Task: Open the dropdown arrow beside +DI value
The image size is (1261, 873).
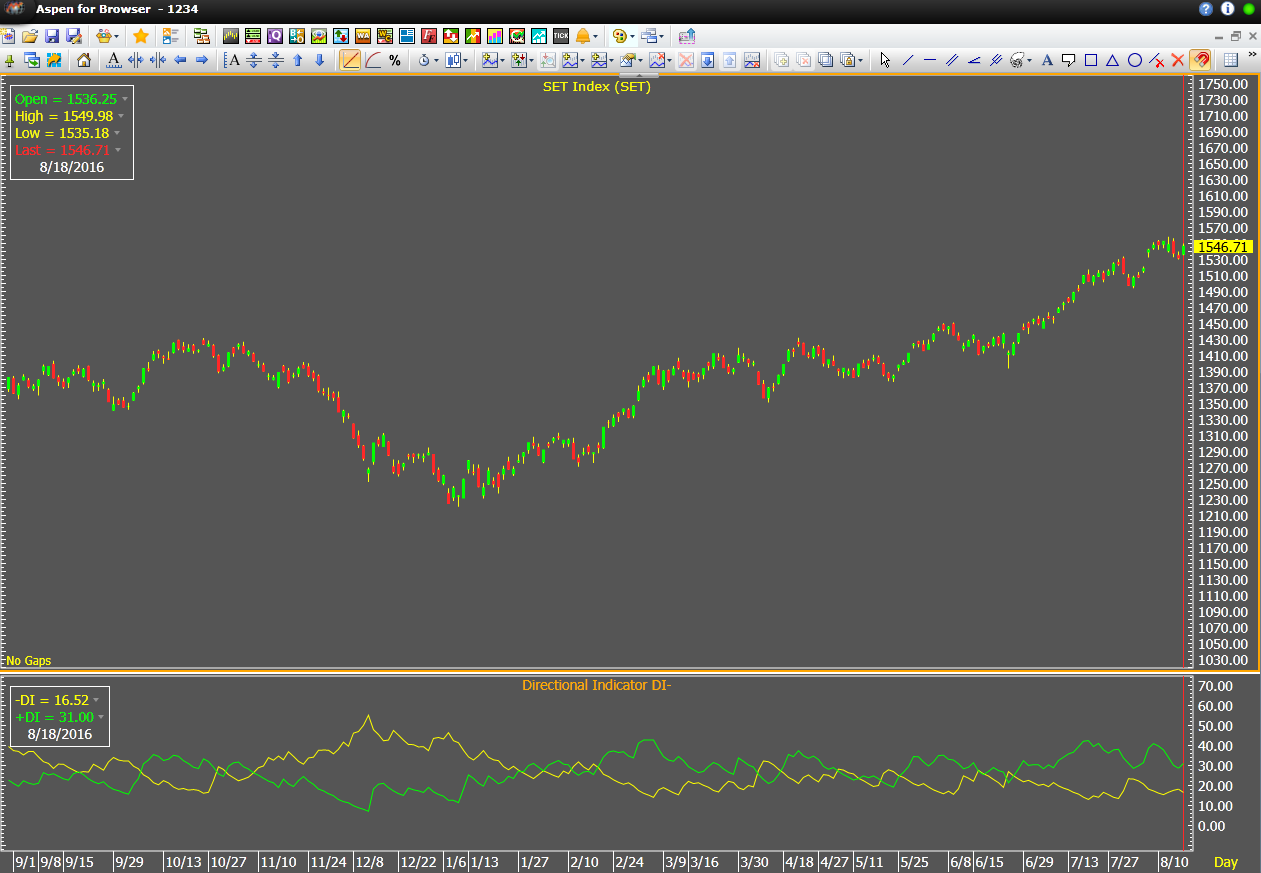Action: 101,717
